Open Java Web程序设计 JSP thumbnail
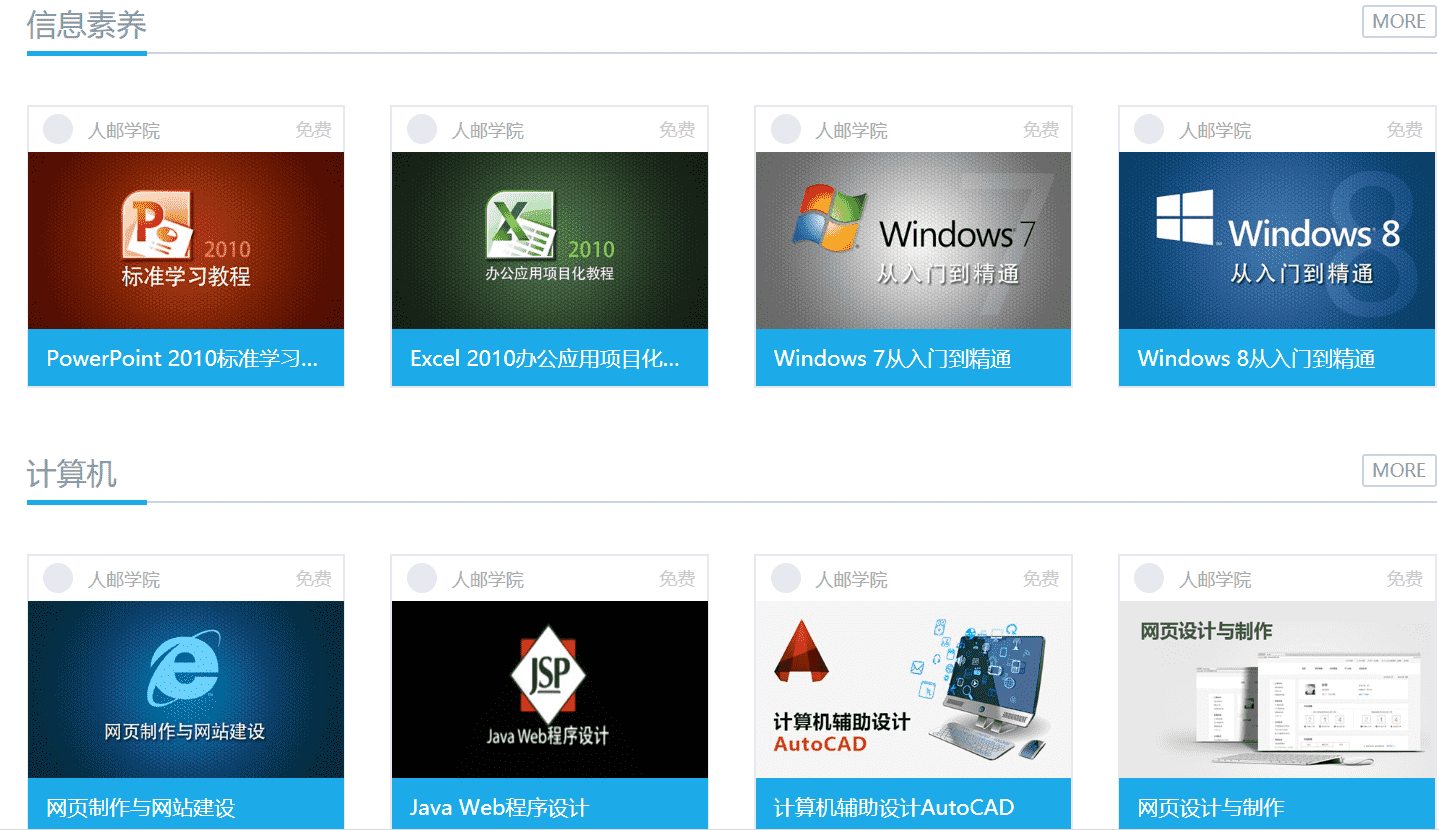Viewport: 1439px width, 830px height. 550,689
